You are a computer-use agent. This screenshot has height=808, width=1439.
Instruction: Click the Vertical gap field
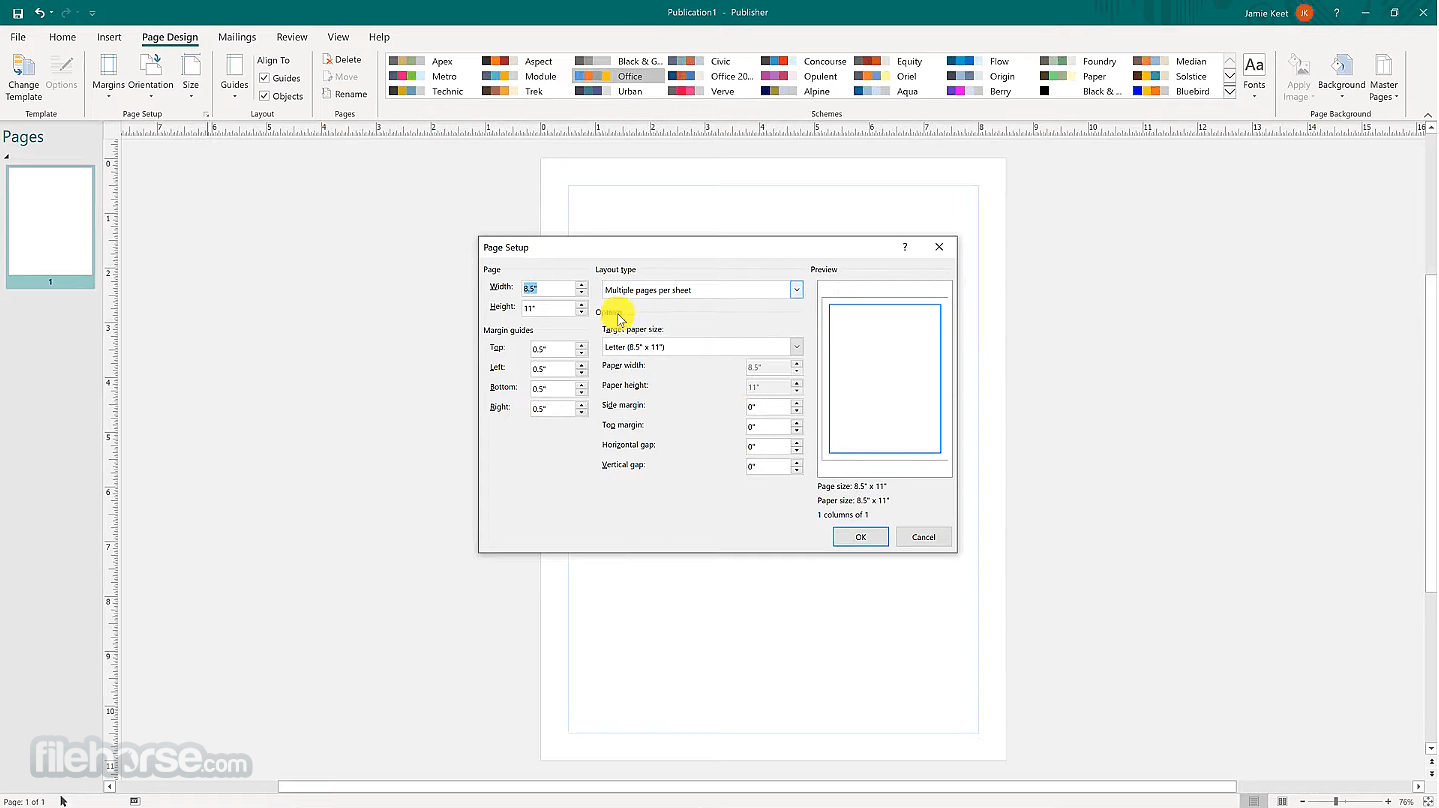(x=769, y=467)
